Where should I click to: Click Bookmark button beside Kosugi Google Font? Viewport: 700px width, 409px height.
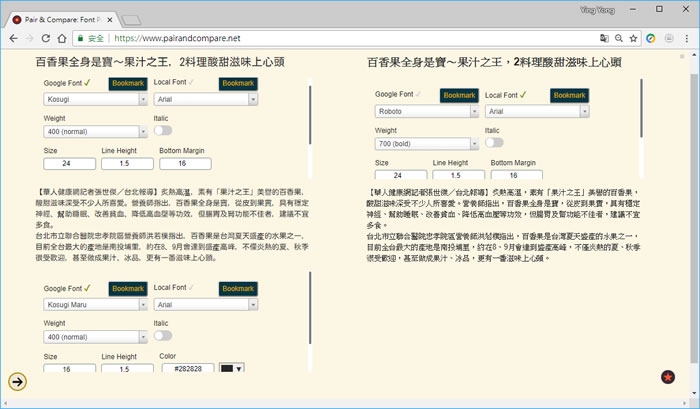coord(127,83)
